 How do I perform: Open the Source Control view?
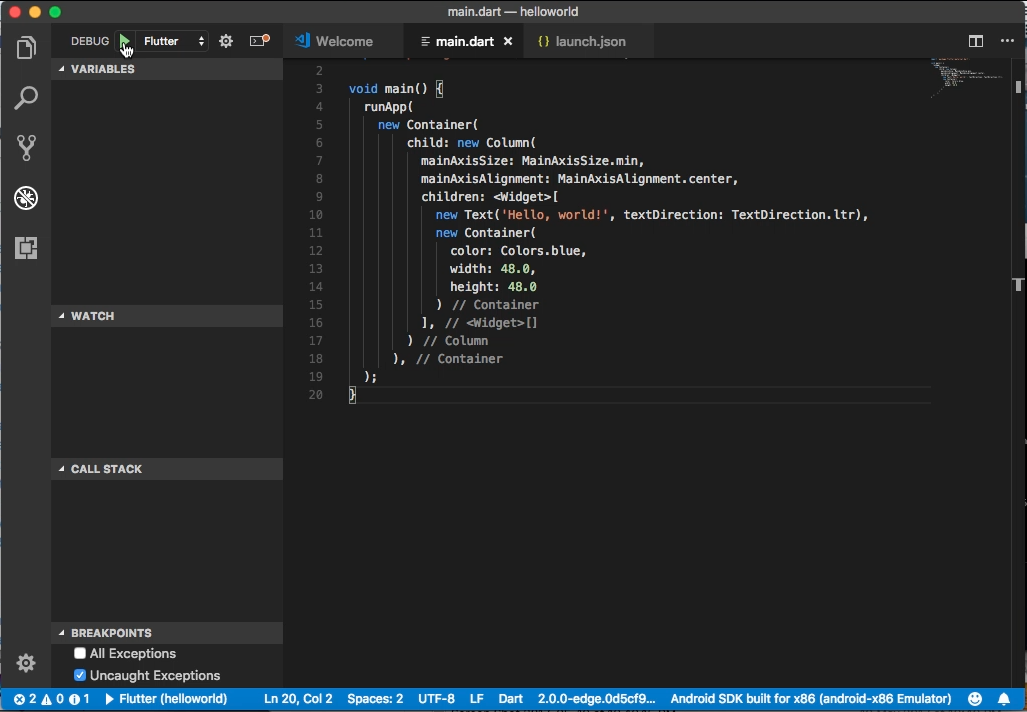(26, 147)
